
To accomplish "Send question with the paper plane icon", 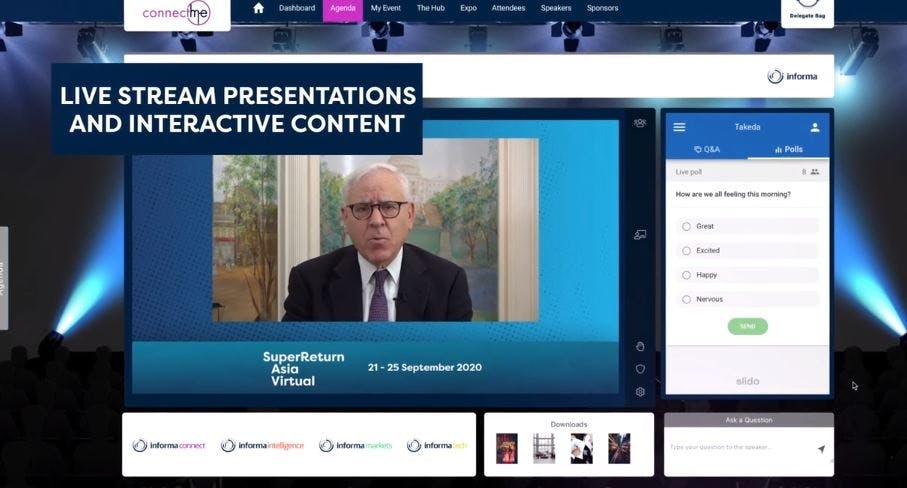I will pos(821,449).
